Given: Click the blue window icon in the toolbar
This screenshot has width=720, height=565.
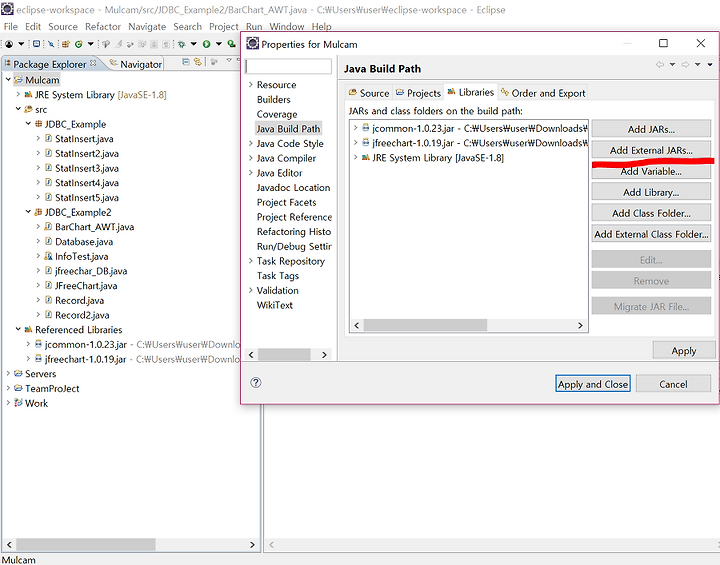Looking at the screenshot, I should pos(36,44).
